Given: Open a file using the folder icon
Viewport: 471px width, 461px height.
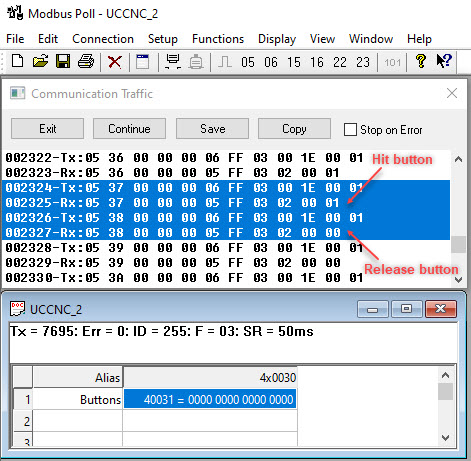Looking at the screenshot, I should pos(40,62).
